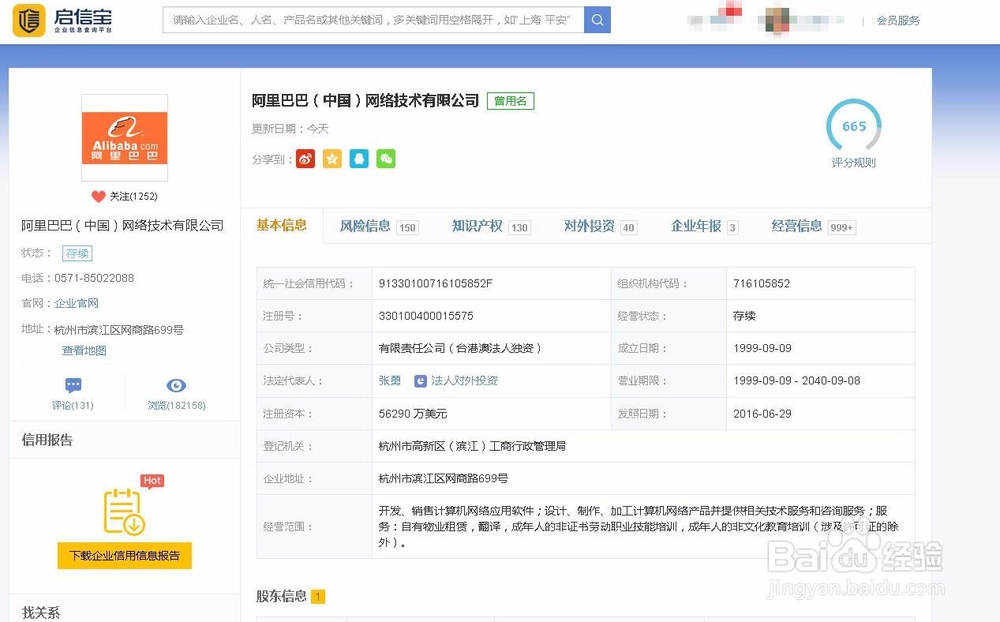Click business term 1999-09-09 - 2040-09-08
Viewport: 1000px width, 622px height.
click(x=797, y=381)
